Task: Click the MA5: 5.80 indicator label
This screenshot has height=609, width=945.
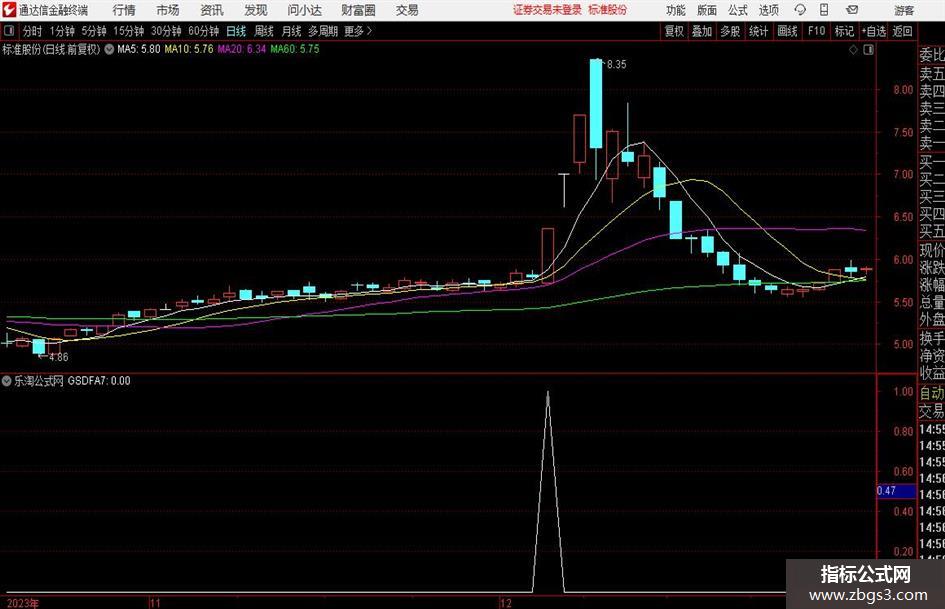Action: click(139, 49)
